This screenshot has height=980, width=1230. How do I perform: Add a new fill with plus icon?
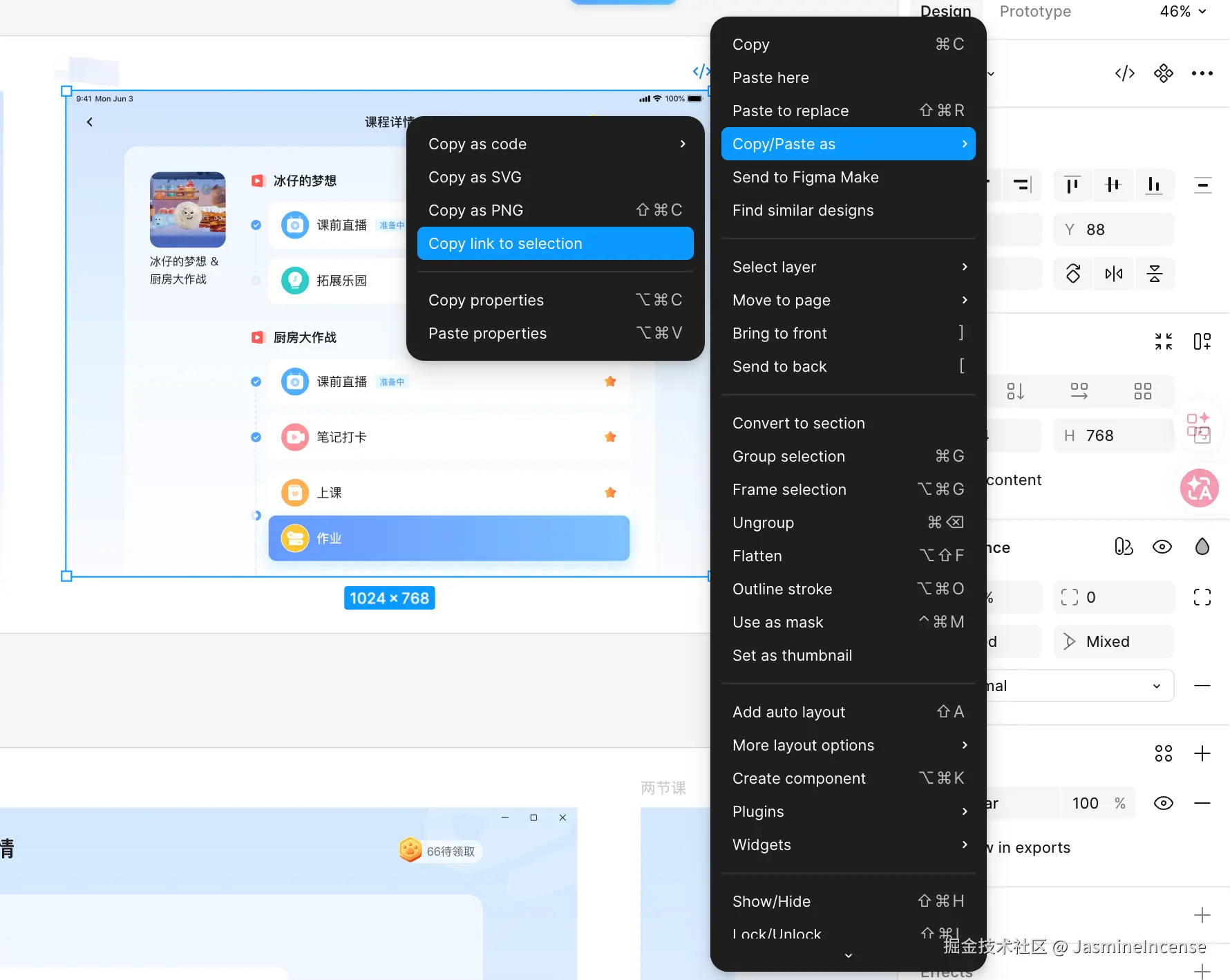tap(1202, 753)
